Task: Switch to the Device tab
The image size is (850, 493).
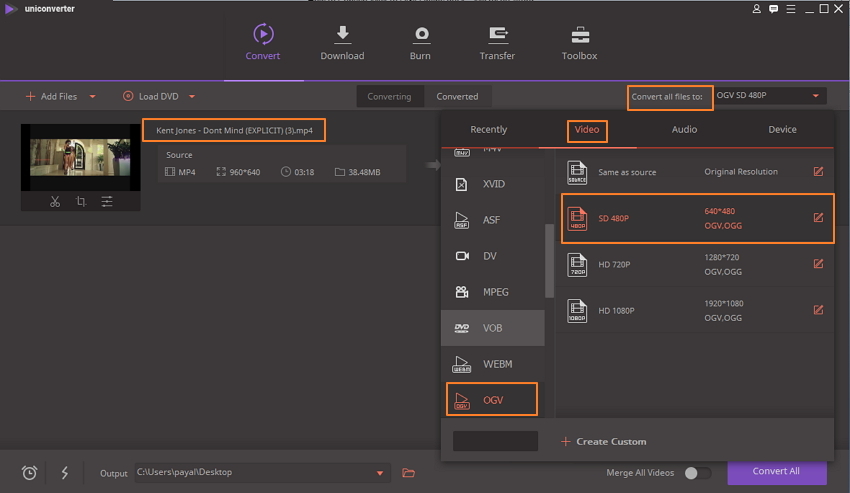Action: point(782,129)
